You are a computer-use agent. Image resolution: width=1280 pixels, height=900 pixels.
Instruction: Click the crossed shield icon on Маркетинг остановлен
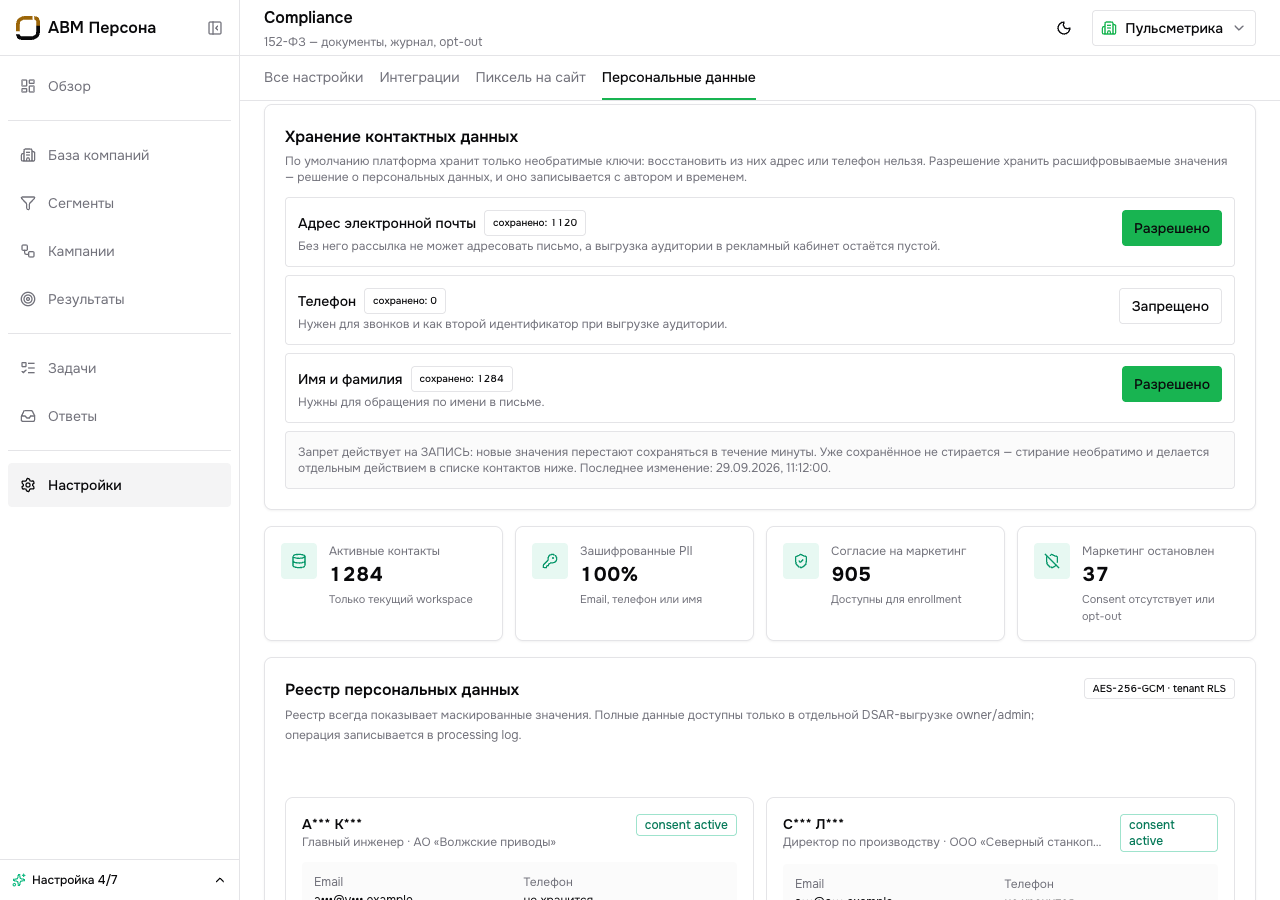click(x=1051, y=561)
